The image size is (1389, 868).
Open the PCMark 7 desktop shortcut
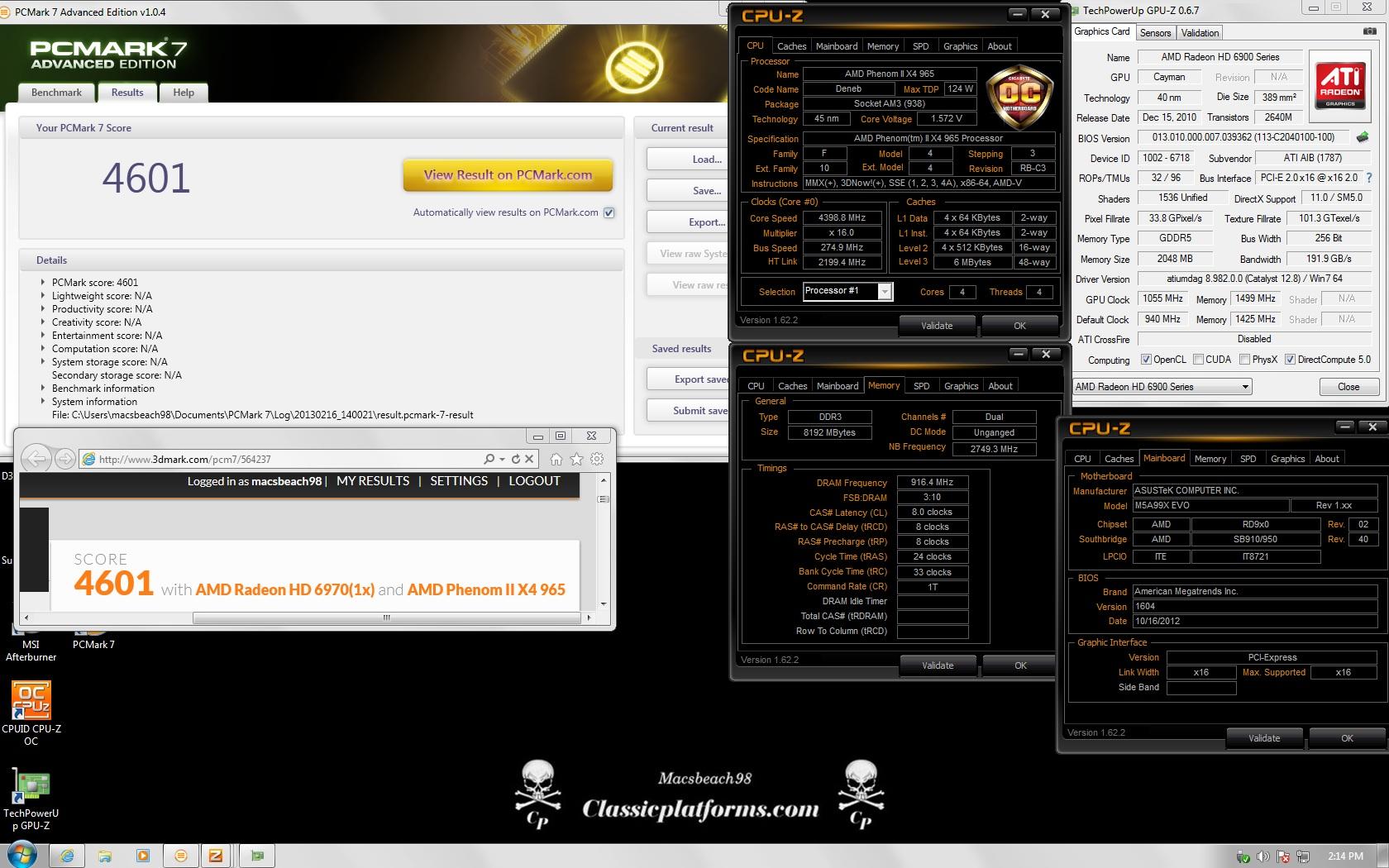[x=93, y=638]
